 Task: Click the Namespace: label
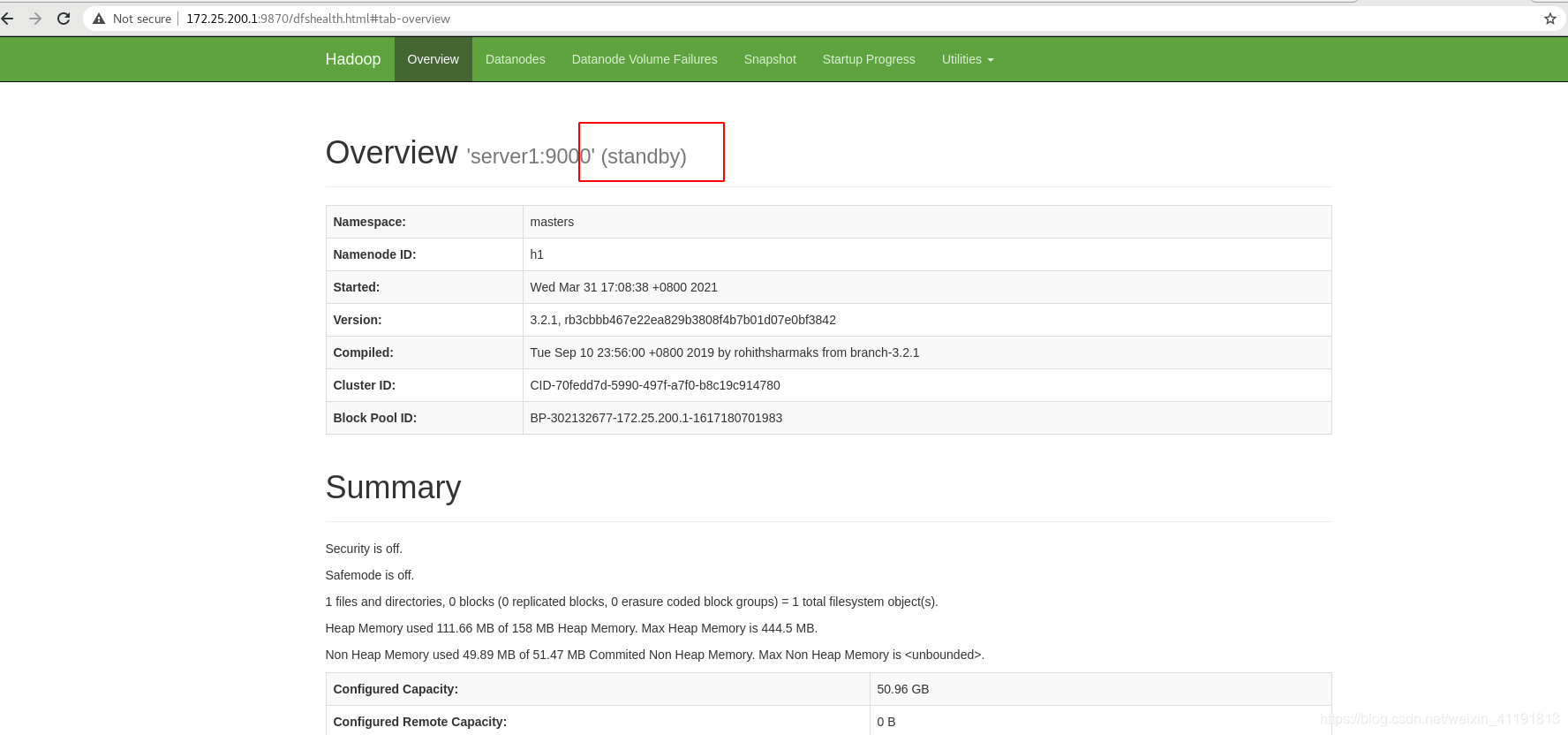(370, 222)
